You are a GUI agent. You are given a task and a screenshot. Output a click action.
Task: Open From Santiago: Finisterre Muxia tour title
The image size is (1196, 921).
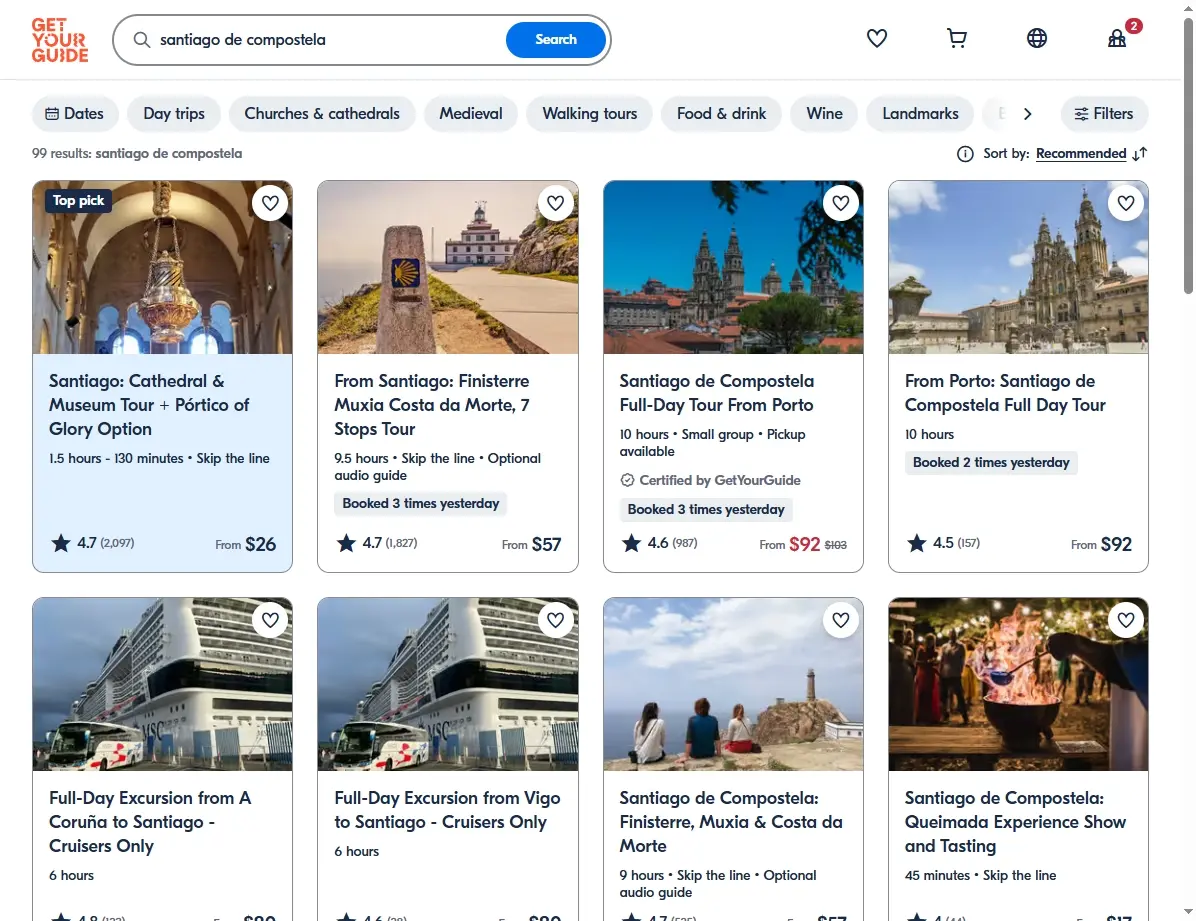(432, 405)
